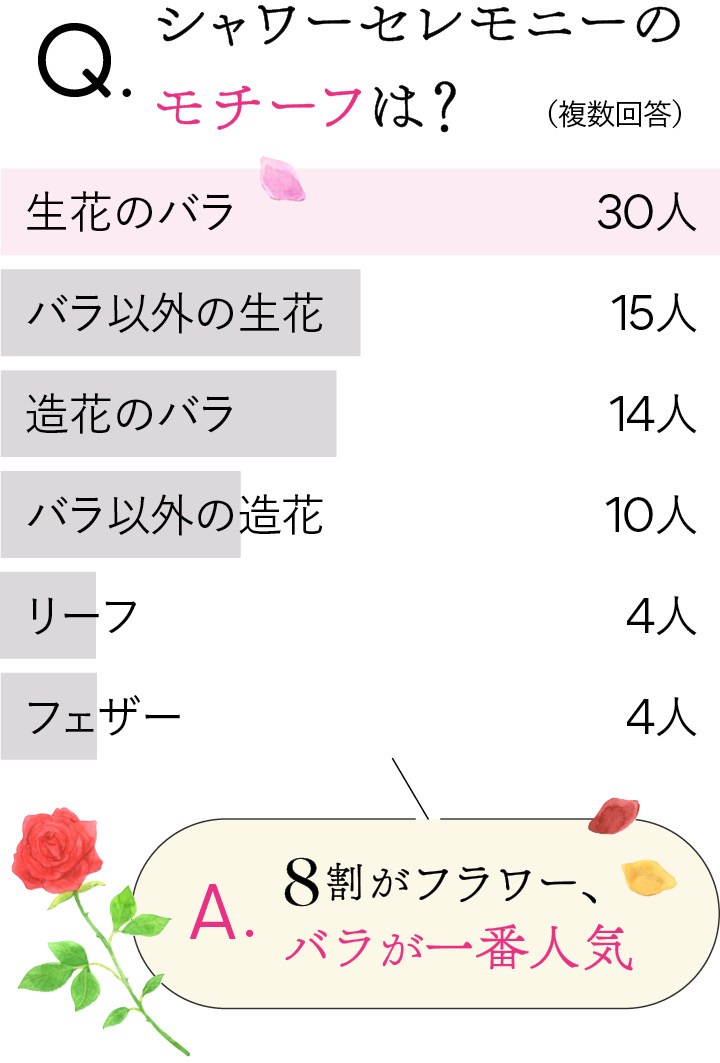The width and height of the screenshot is (720, 1063).
Task: Click the pink petal above 生花のバラ
Action: point(279,177)
